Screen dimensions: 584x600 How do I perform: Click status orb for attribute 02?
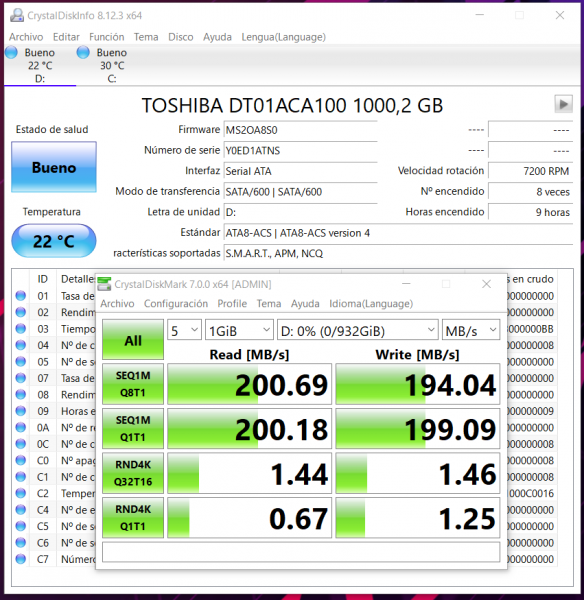pyautogui.click(x=21, y=312)
